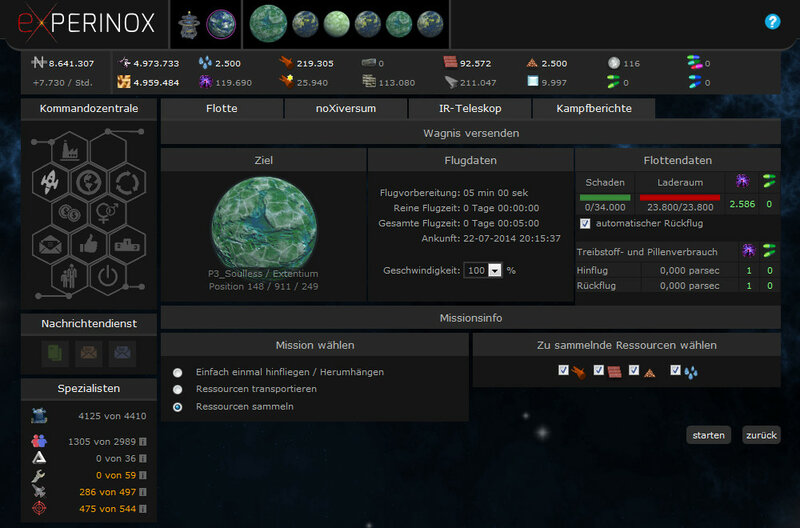Click the N currency icon near 8.641.307
Viewport: 800px width, 528px height.
coord(38,63)
